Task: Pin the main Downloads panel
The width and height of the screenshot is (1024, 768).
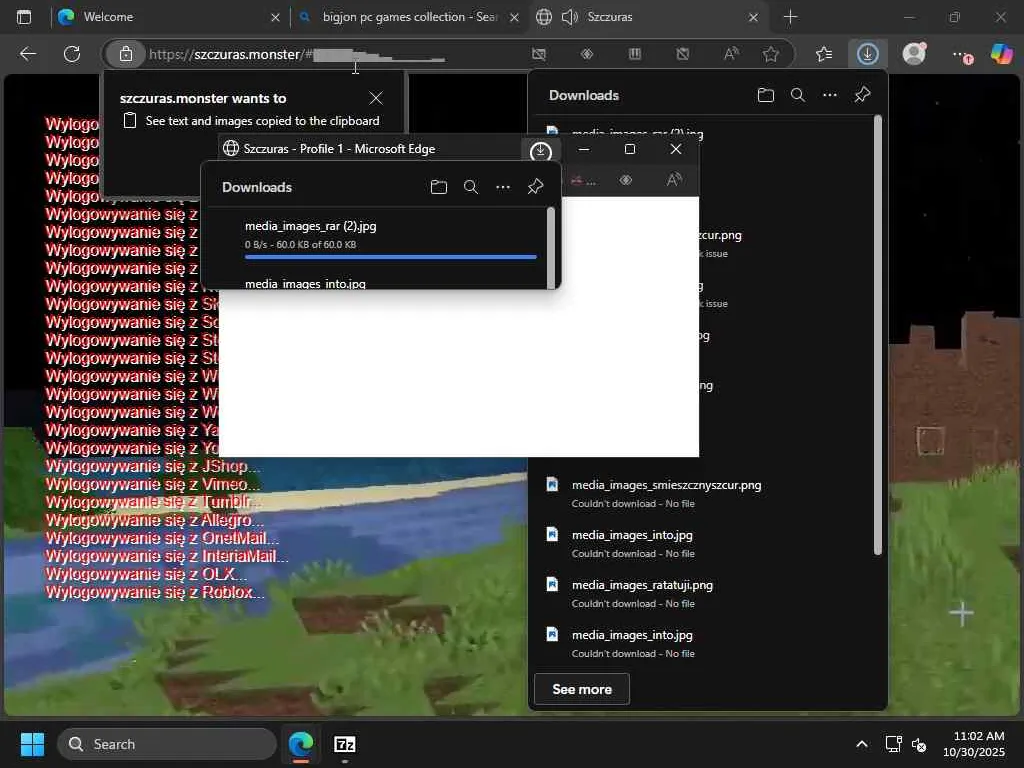Action: coord(862,95)
